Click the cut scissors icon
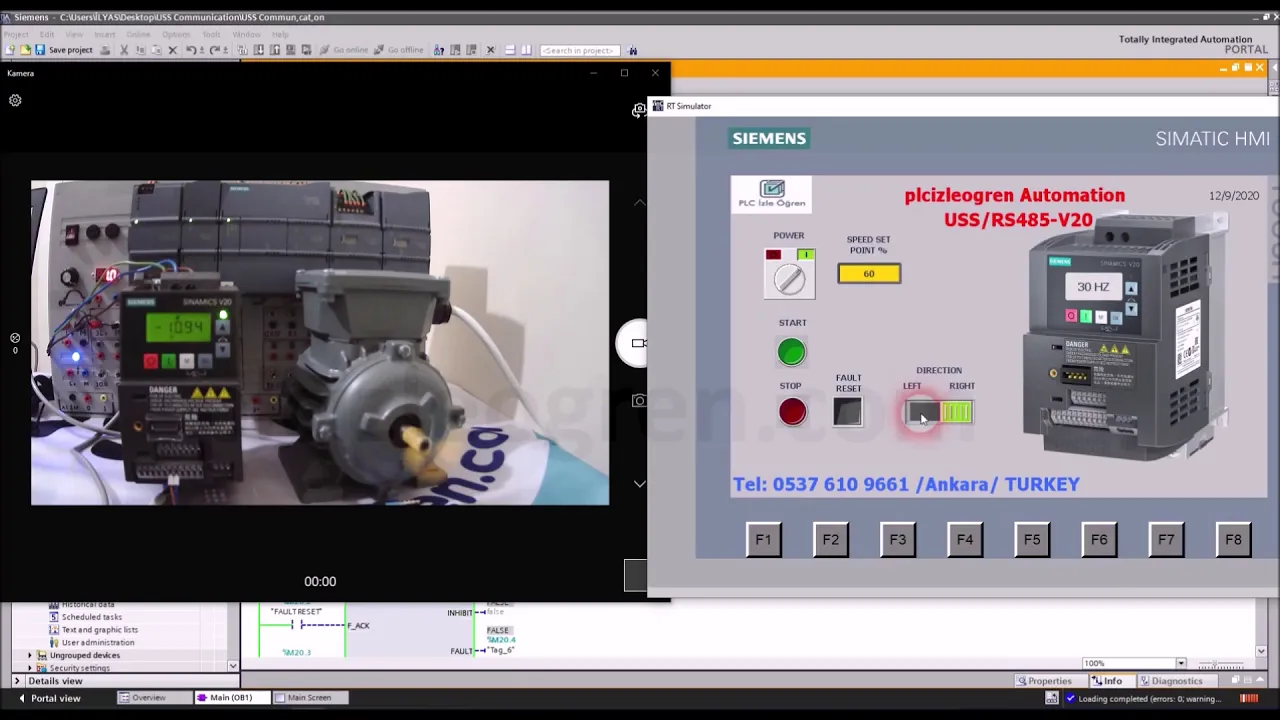 [124, 50]
